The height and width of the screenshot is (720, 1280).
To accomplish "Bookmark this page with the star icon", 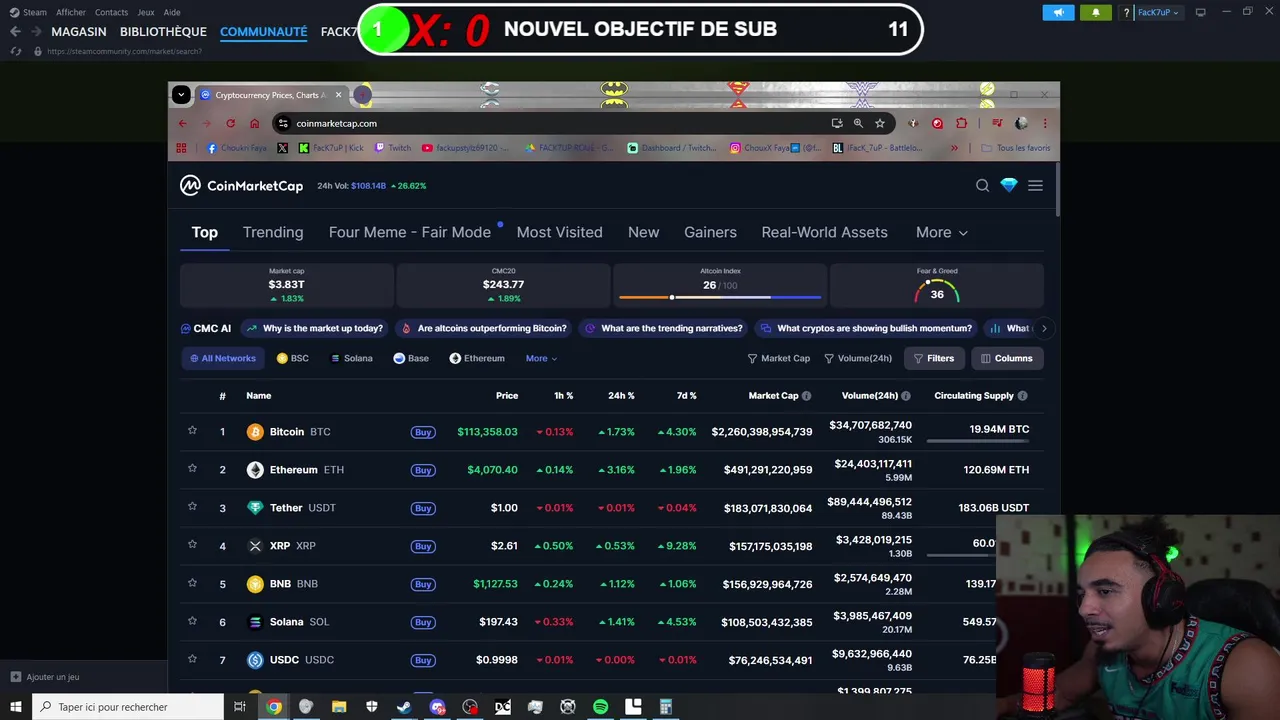I will [x=880, y=123].
